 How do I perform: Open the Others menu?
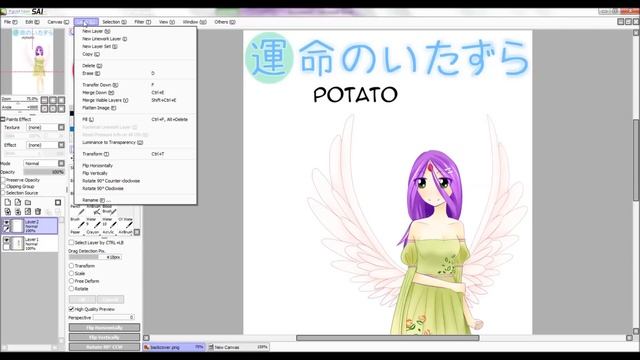point(225,22)
